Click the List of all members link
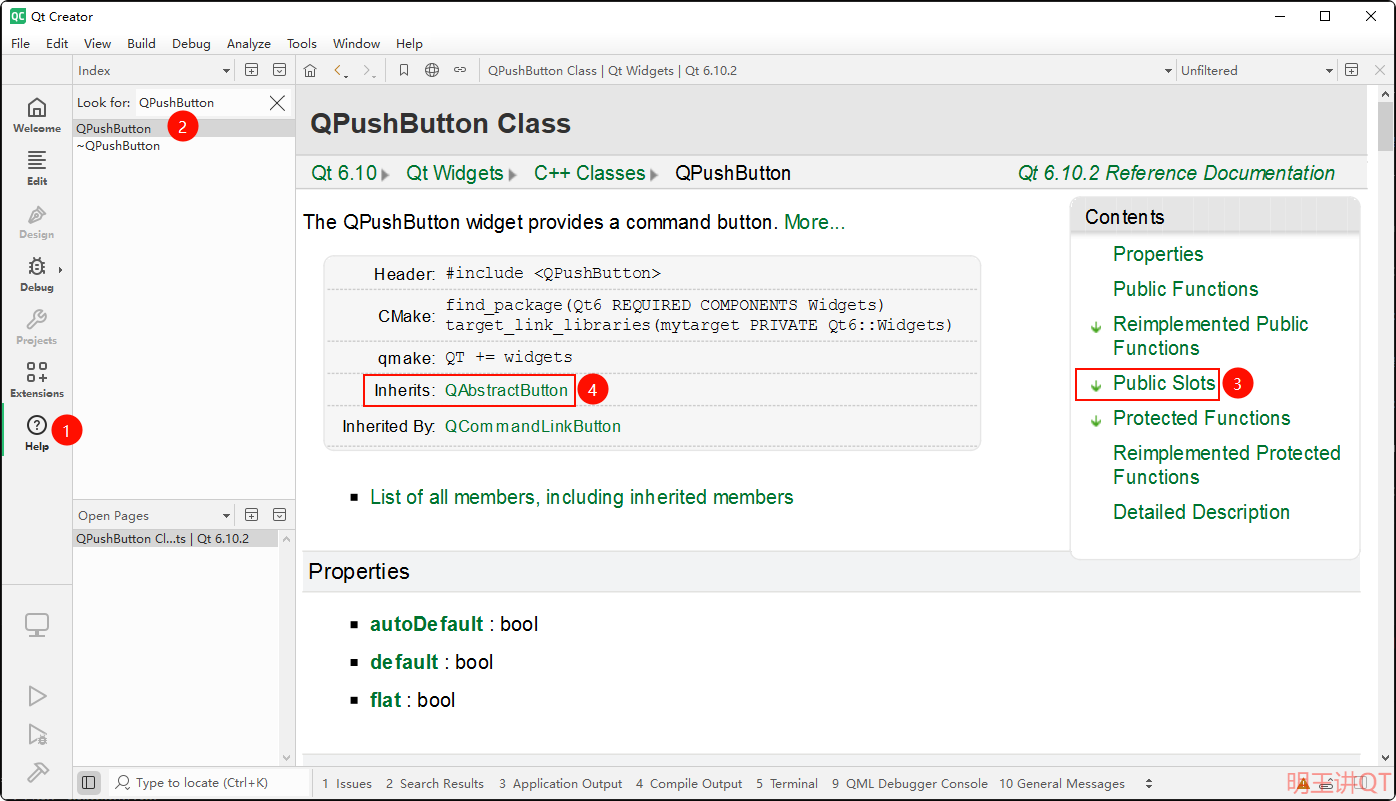Image resolution: width=1396 pixels, height=801 pixels. click(581, 497)
